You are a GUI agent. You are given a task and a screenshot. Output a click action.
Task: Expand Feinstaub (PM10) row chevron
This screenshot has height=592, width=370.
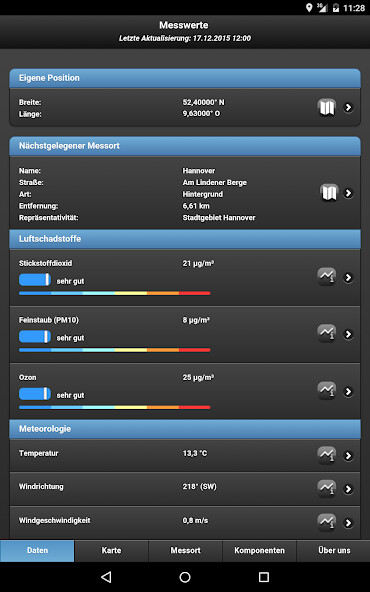[348, 334]
